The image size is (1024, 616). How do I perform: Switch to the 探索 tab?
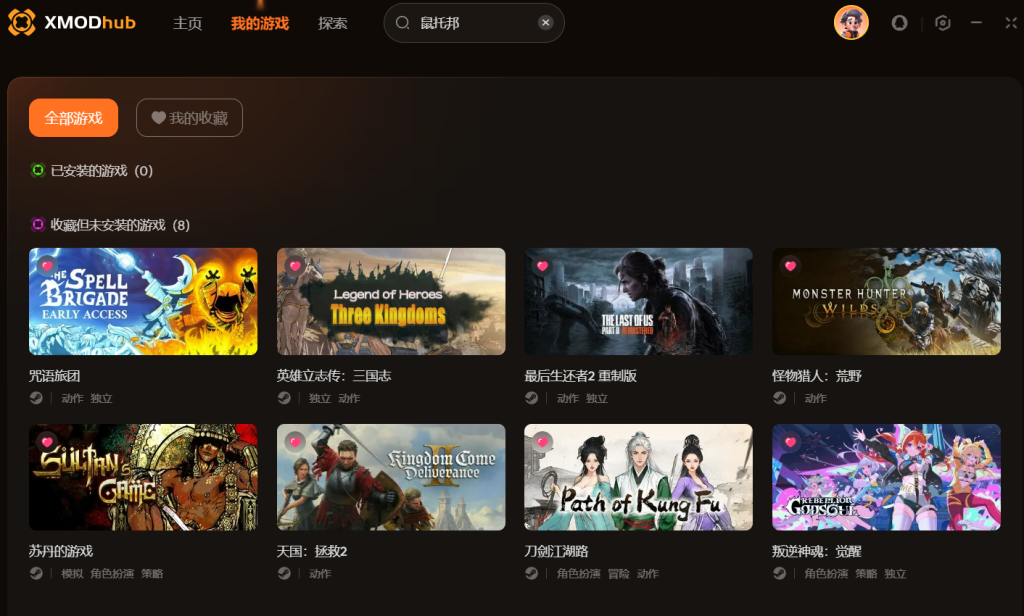pos(332,24)
